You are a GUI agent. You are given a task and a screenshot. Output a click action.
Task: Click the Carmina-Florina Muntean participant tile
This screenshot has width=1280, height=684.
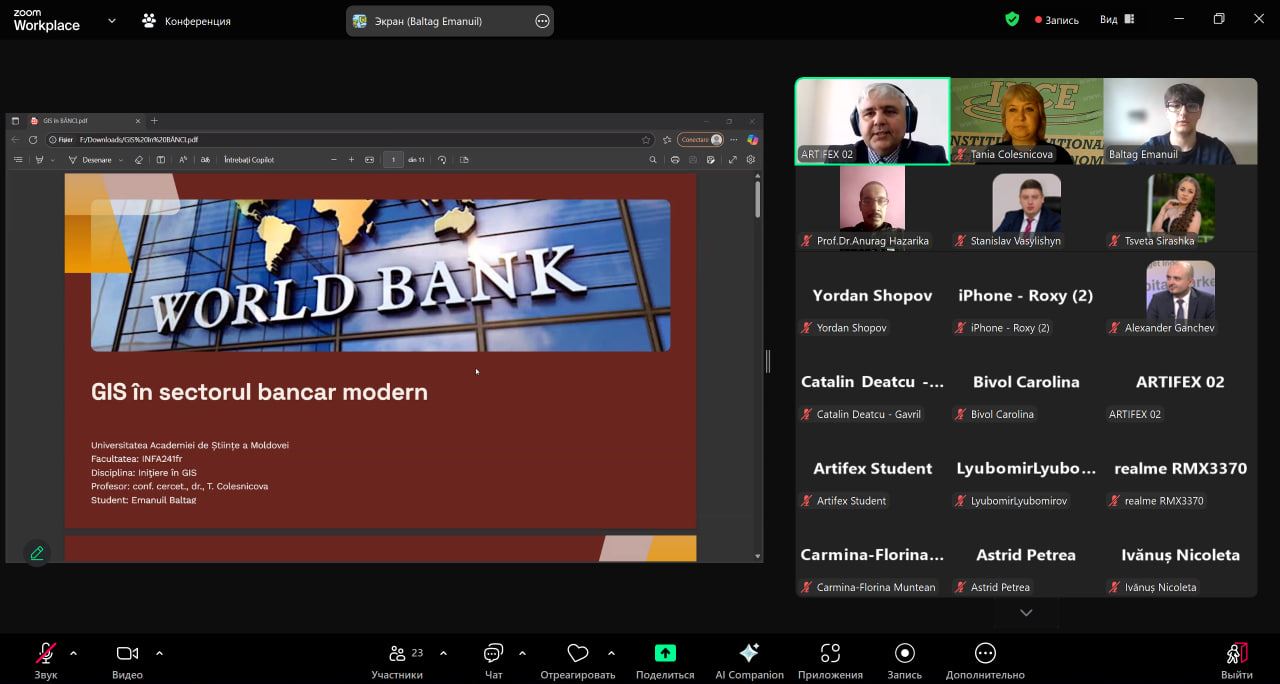pos(872,555)
